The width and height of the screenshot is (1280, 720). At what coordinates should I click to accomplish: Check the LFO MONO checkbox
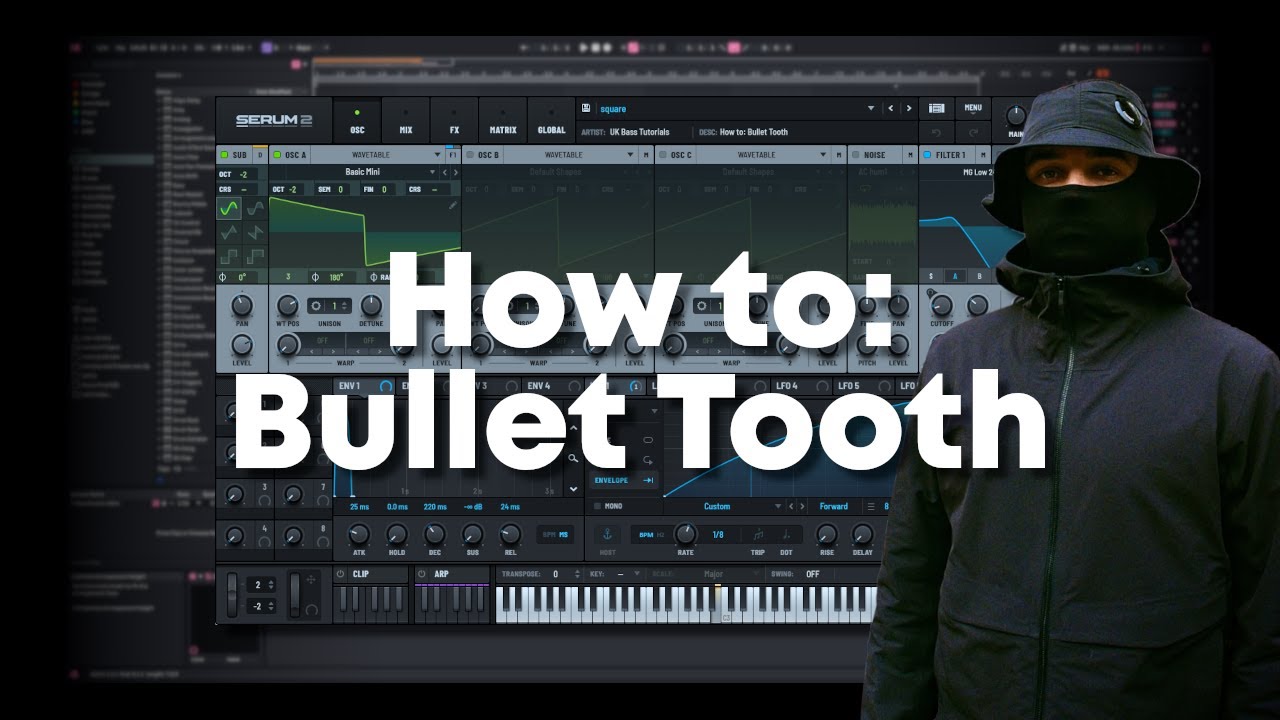coord(597,507)
